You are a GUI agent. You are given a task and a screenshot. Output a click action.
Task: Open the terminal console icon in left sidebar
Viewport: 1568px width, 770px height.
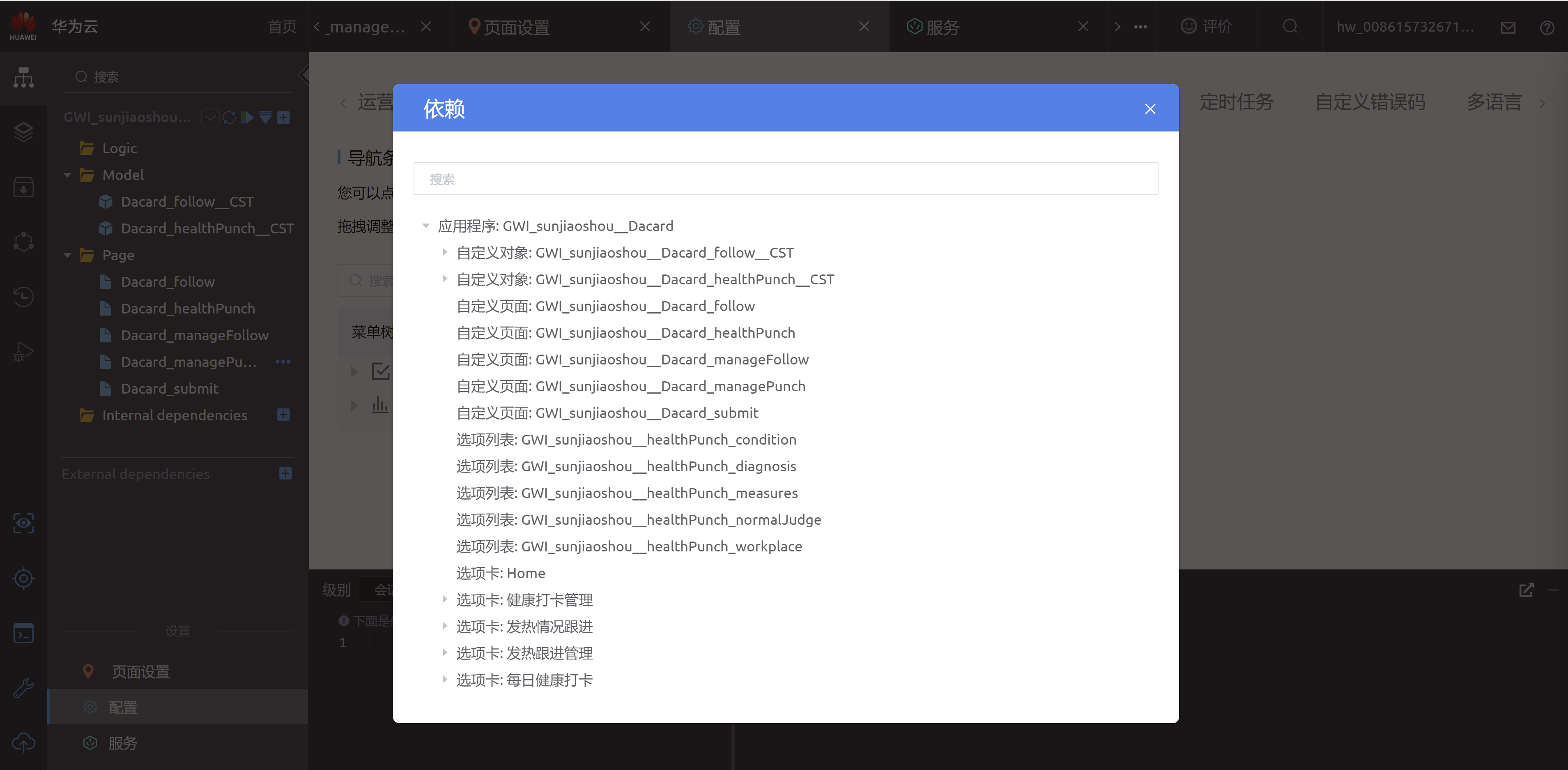23,634
